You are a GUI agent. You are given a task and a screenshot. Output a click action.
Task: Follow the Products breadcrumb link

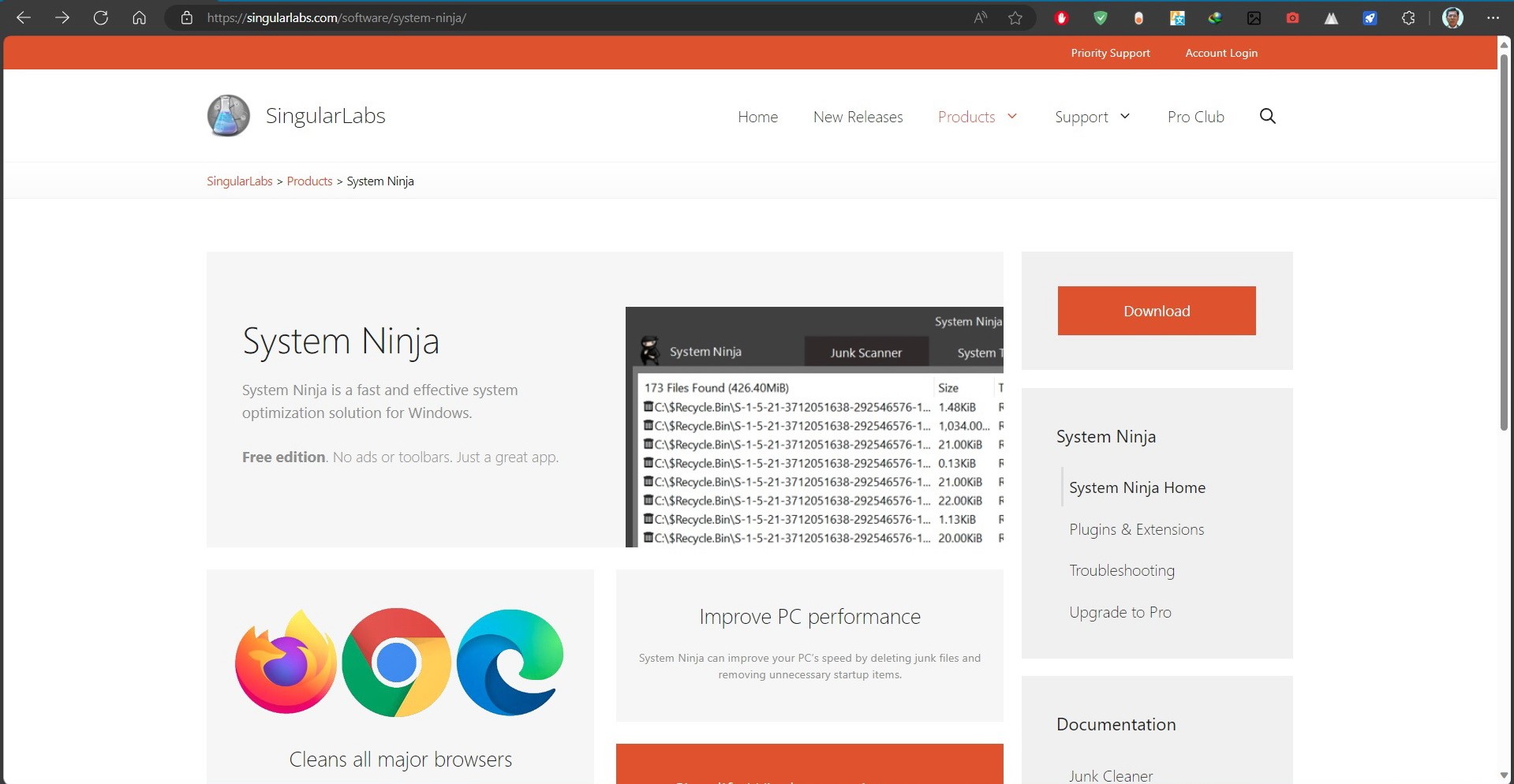coord(310,181)
